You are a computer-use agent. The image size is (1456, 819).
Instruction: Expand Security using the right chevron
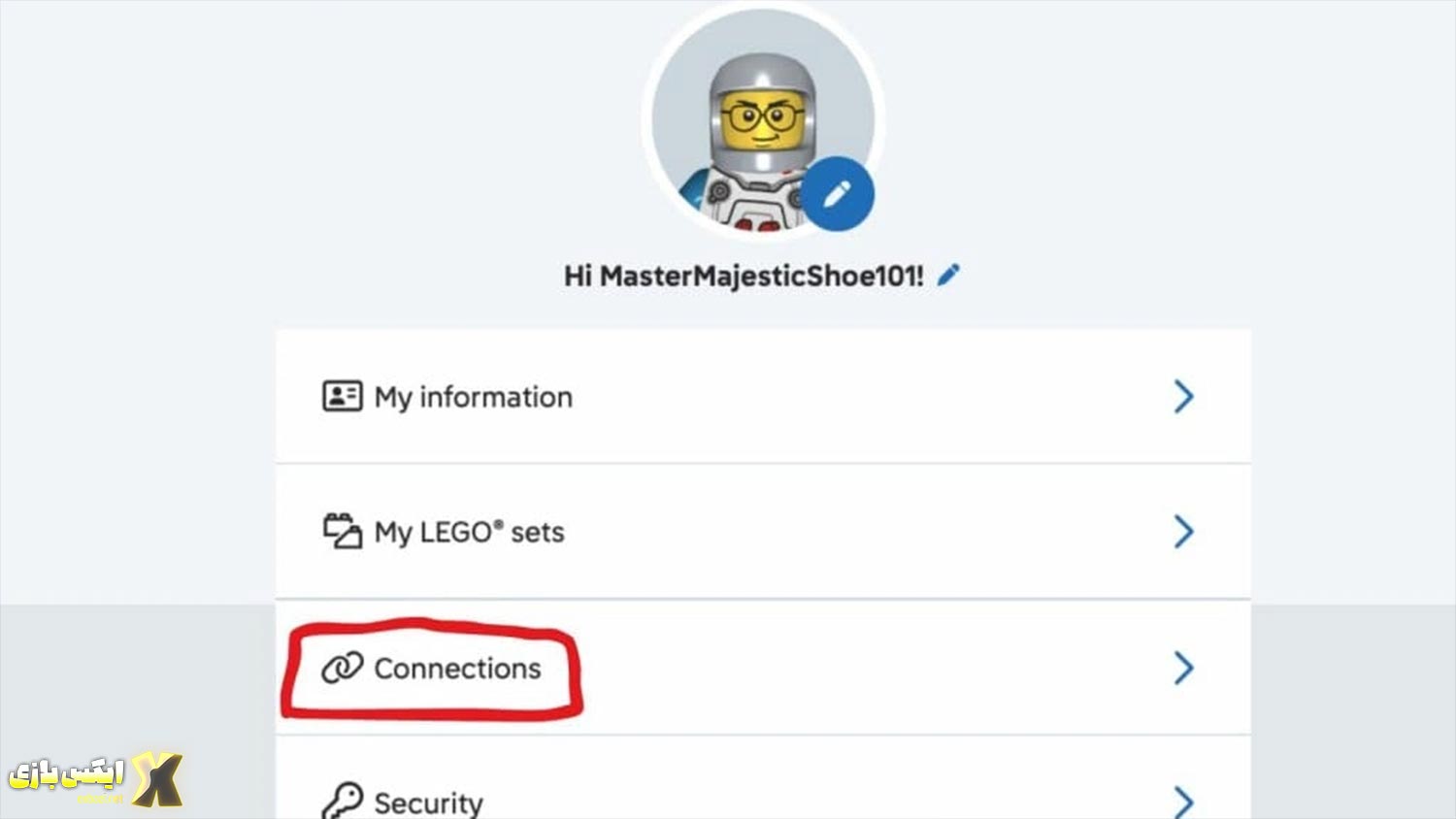1182,801
